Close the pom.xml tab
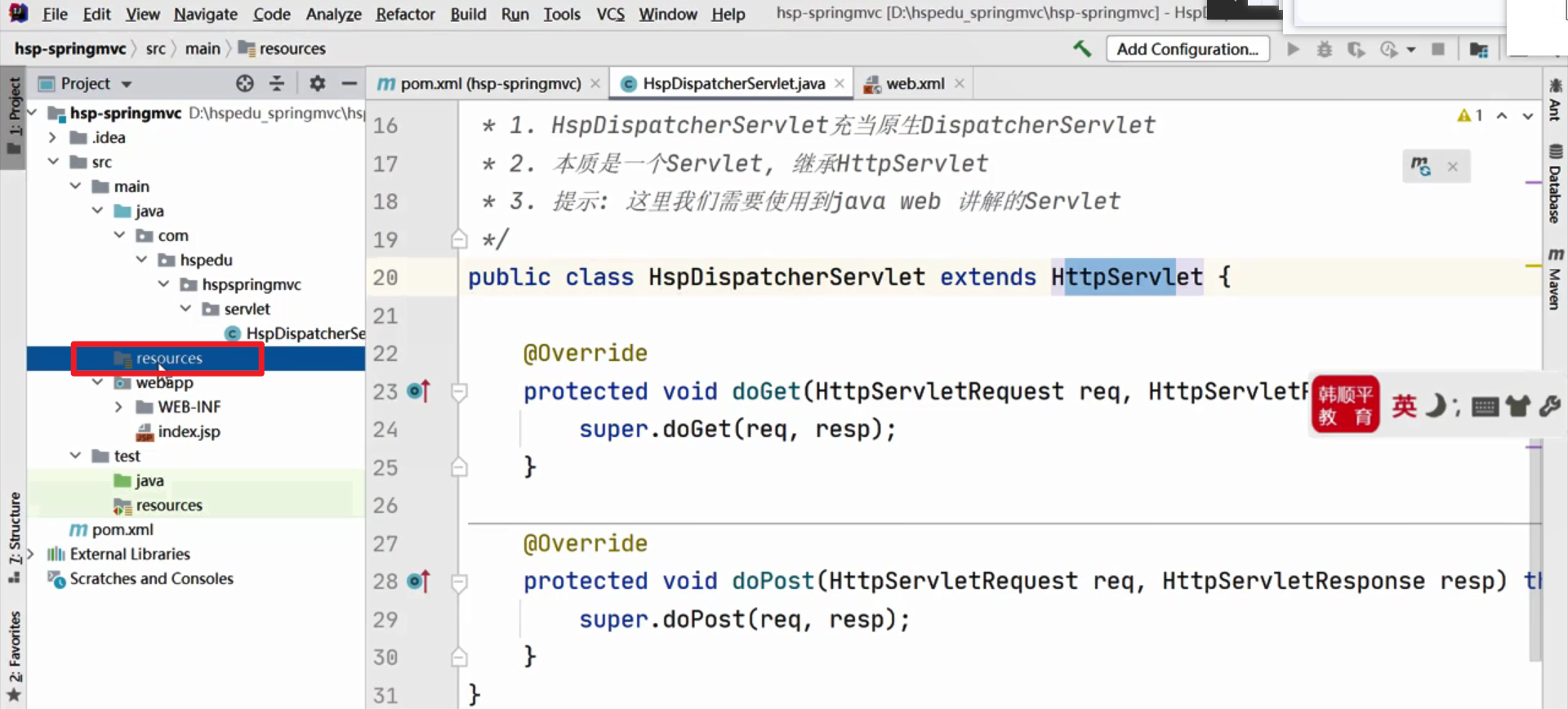The height and width of the screenshot is (709, 1568). coord(595,83)
